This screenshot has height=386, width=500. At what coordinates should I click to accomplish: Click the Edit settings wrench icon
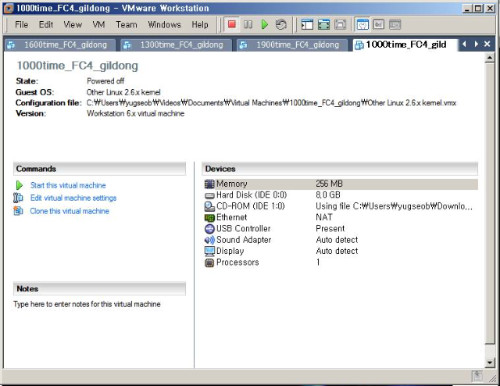coord(18,198)
